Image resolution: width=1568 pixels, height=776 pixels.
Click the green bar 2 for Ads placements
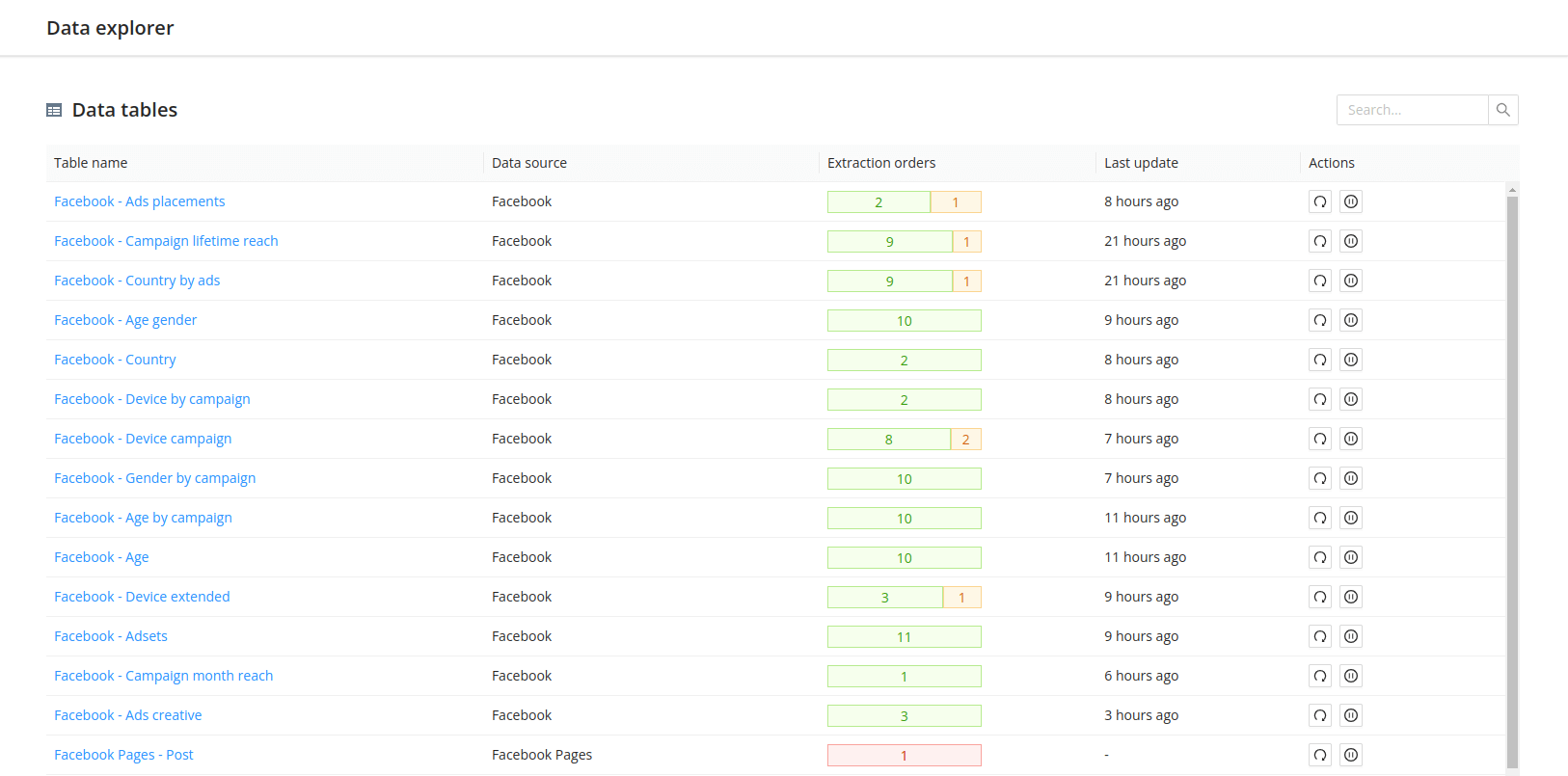pyautogui.click(x=879, y=202)
